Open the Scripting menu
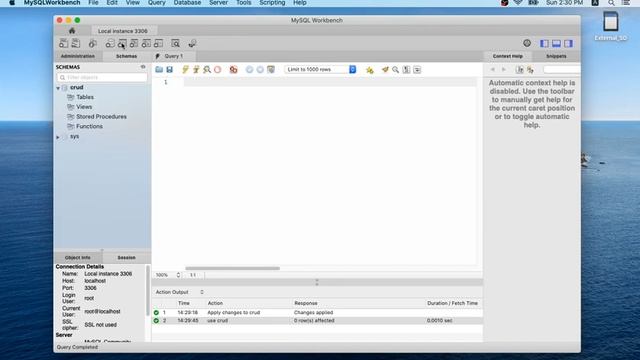Image resolution: width=640 pixels, height=360 pixels. click(272, 3)
